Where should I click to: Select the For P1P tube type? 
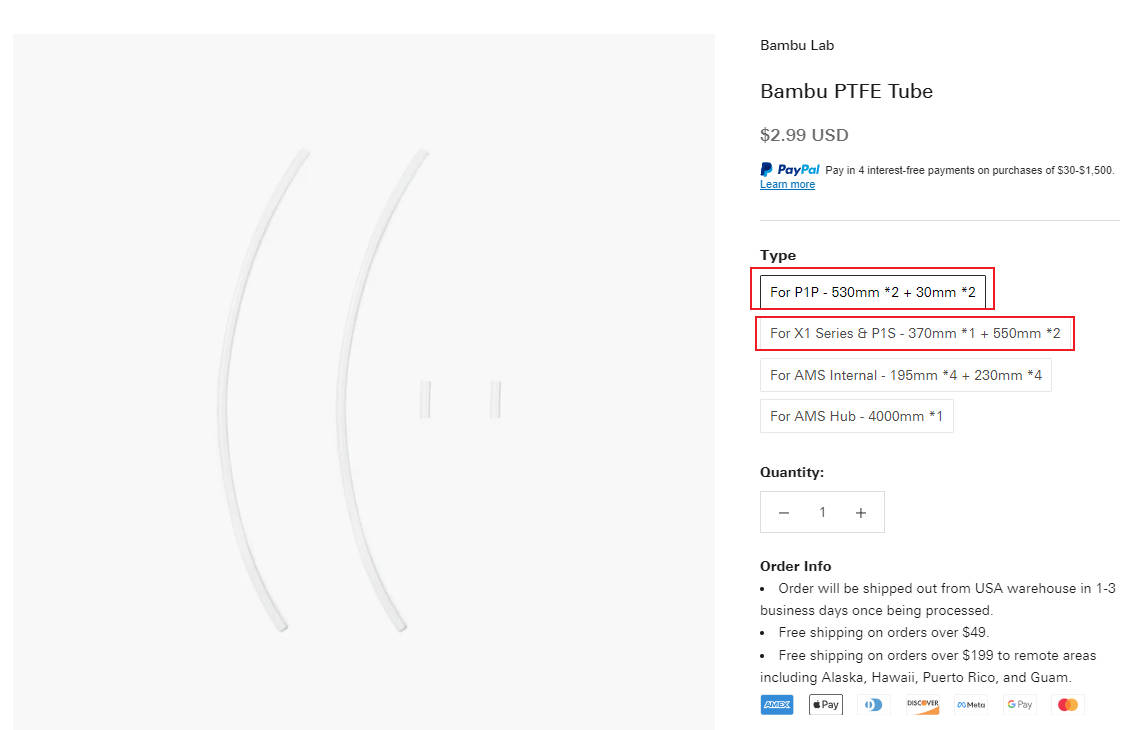point(872,292)
